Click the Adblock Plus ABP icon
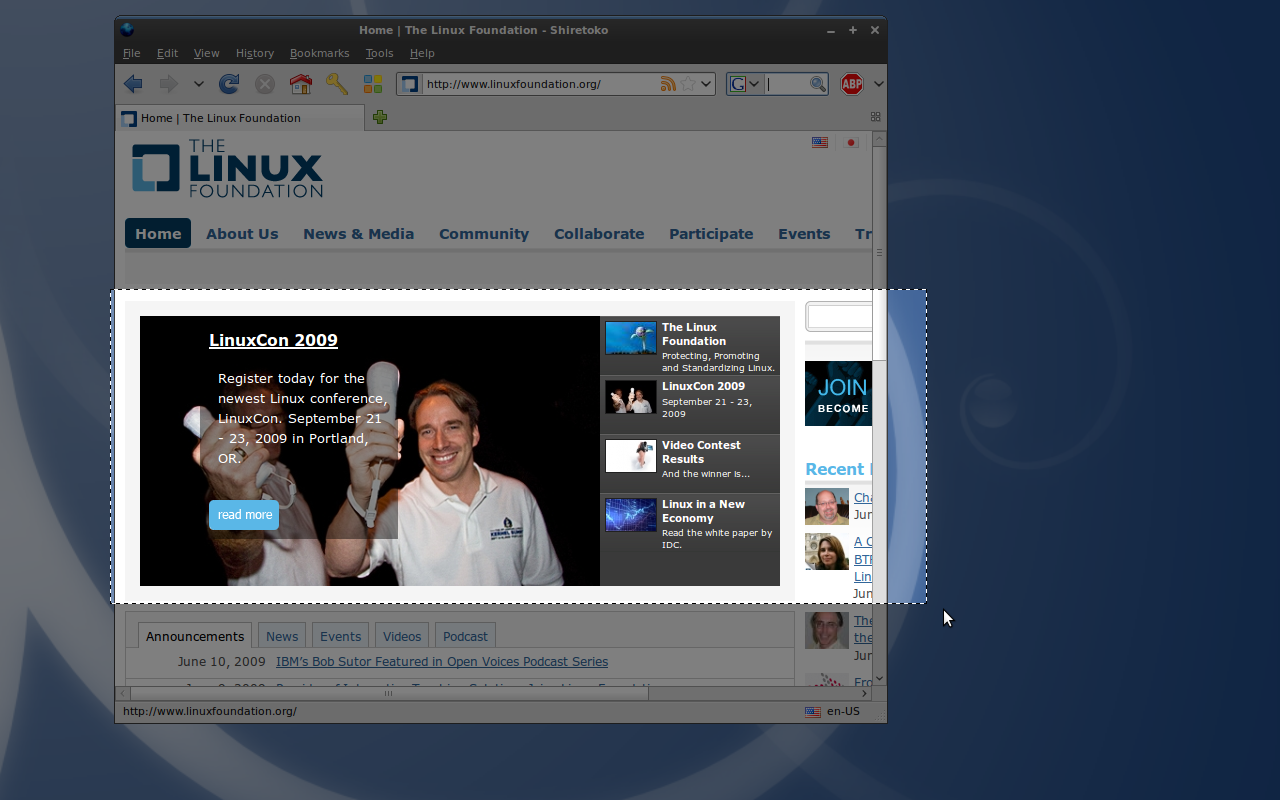This screenshot has width=1280, height=800. tap(851, 84)
